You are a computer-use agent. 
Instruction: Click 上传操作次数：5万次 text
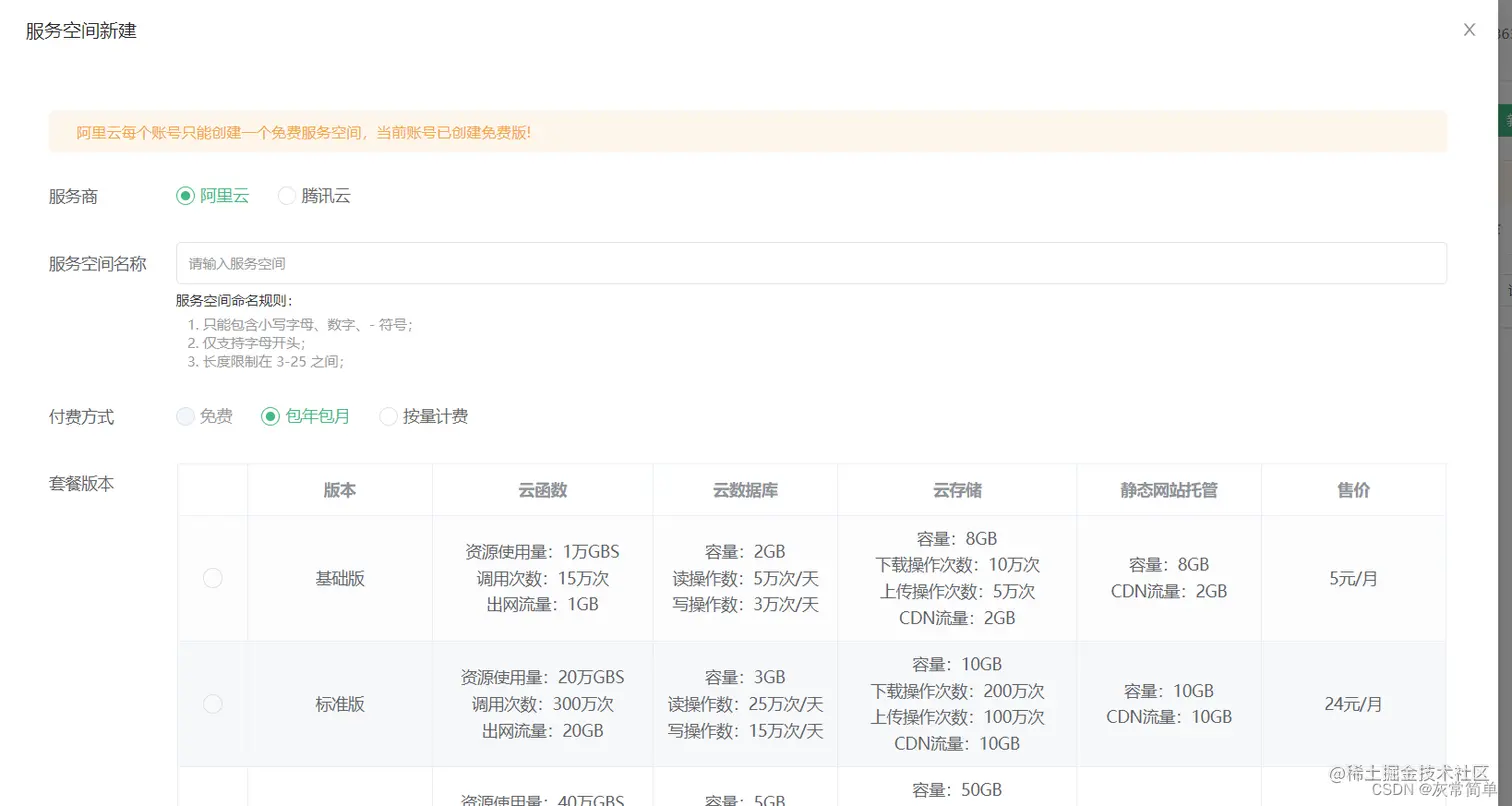click(x=957, y=591)
